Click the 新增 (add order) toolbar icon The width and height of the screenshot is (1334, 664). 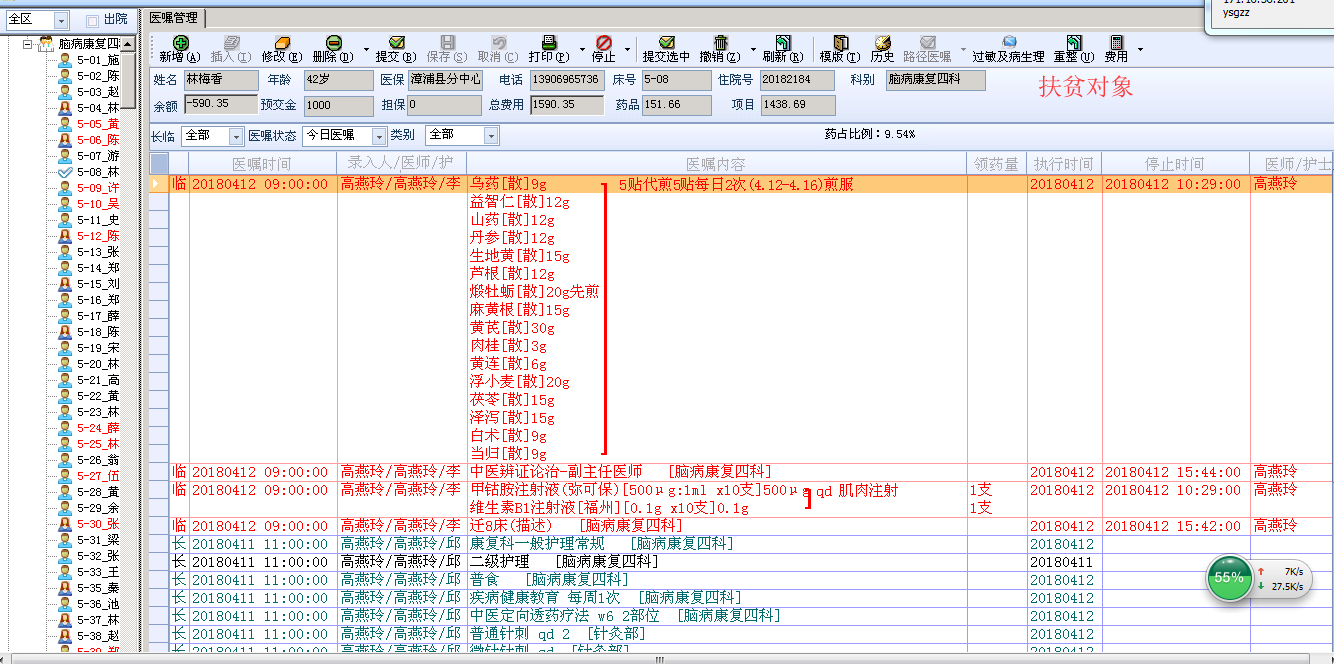point(180,43)
